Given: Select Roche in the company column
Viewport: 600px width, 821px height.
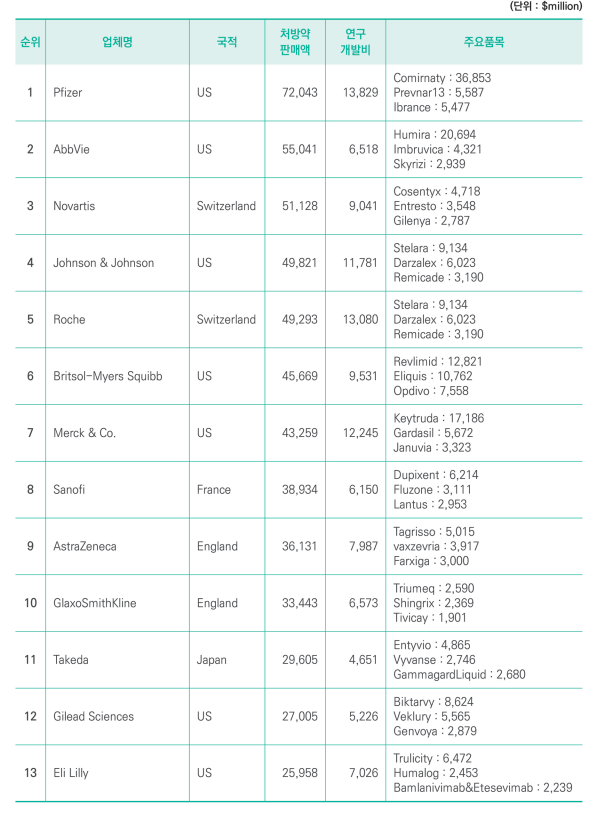Looking at the screenshot, I should 70,320.
